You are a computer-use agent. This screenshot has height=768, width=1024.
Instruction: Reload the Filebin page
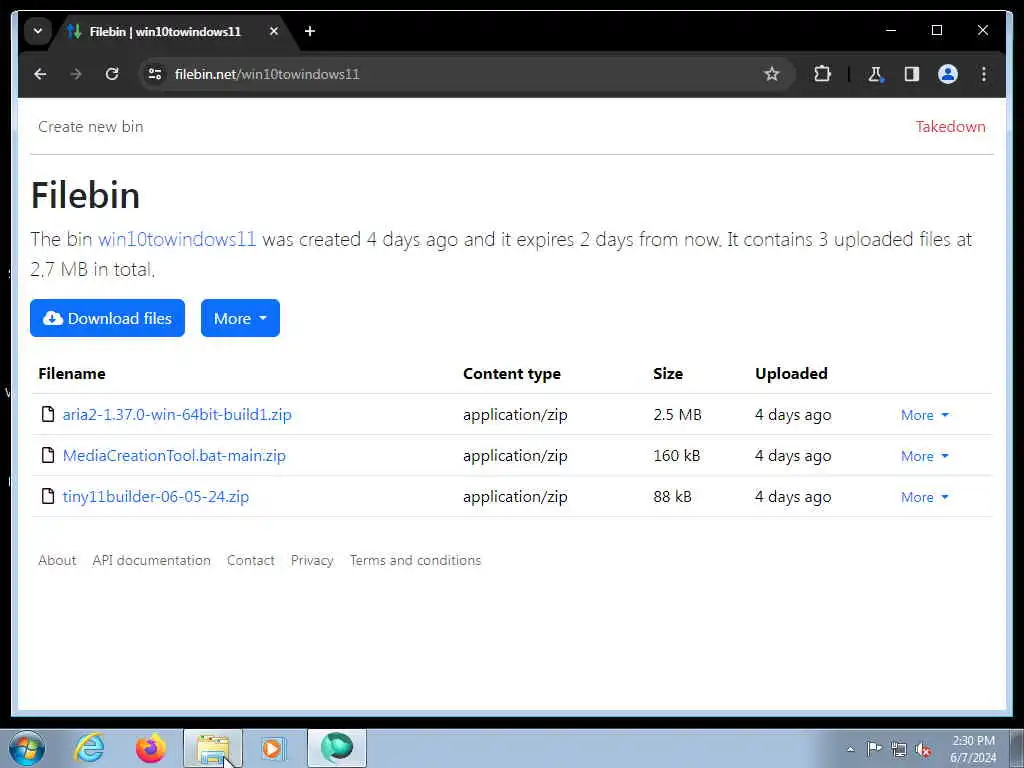coord(112,74)
